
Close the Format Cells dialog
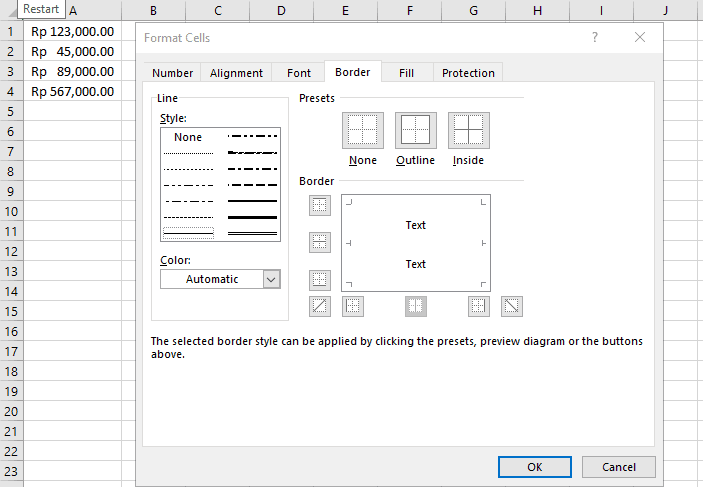(x=640, y=37)
